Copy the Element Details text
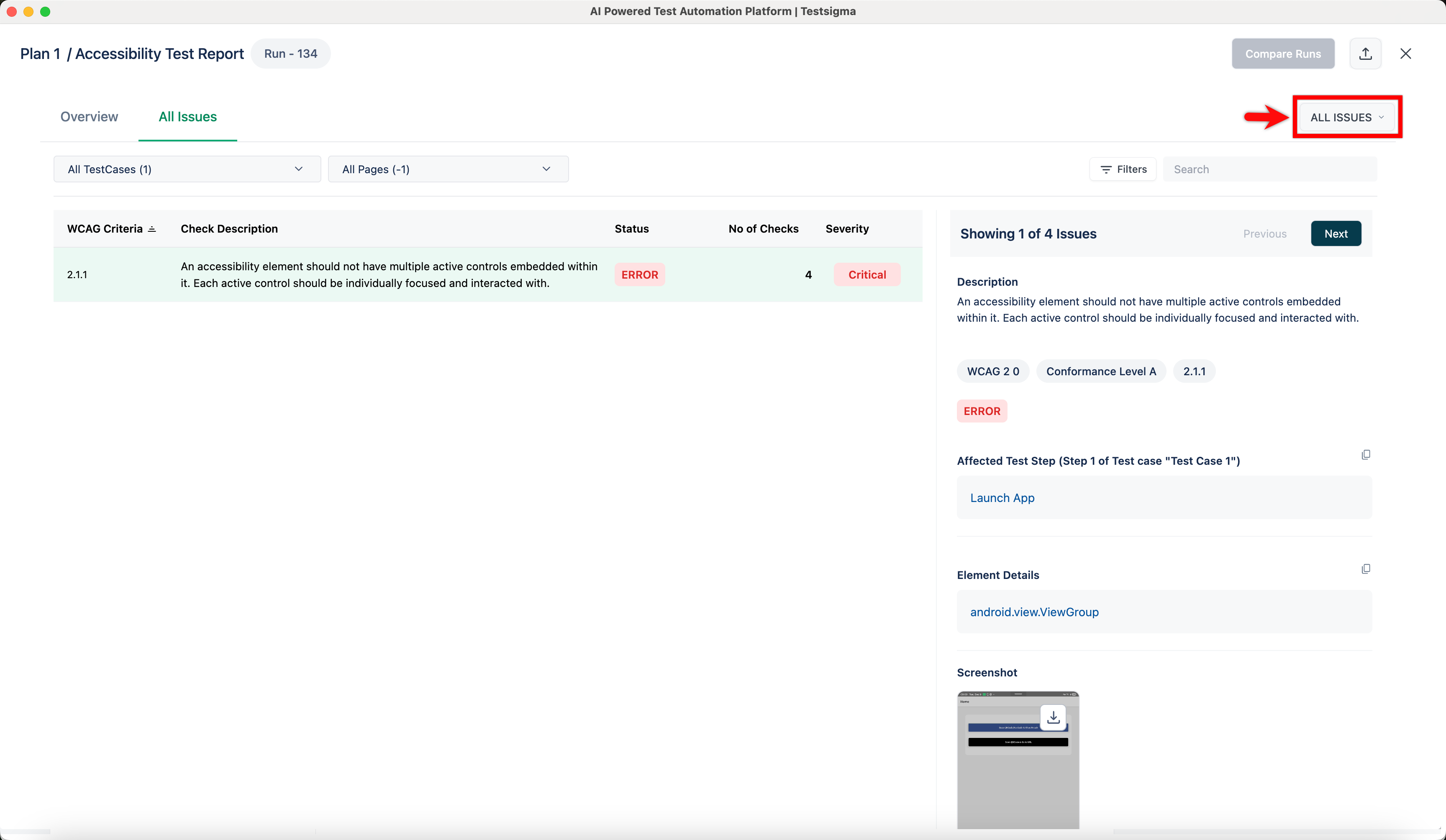The width and height of the screenshot is (1446, 840). click(1366, 569)
